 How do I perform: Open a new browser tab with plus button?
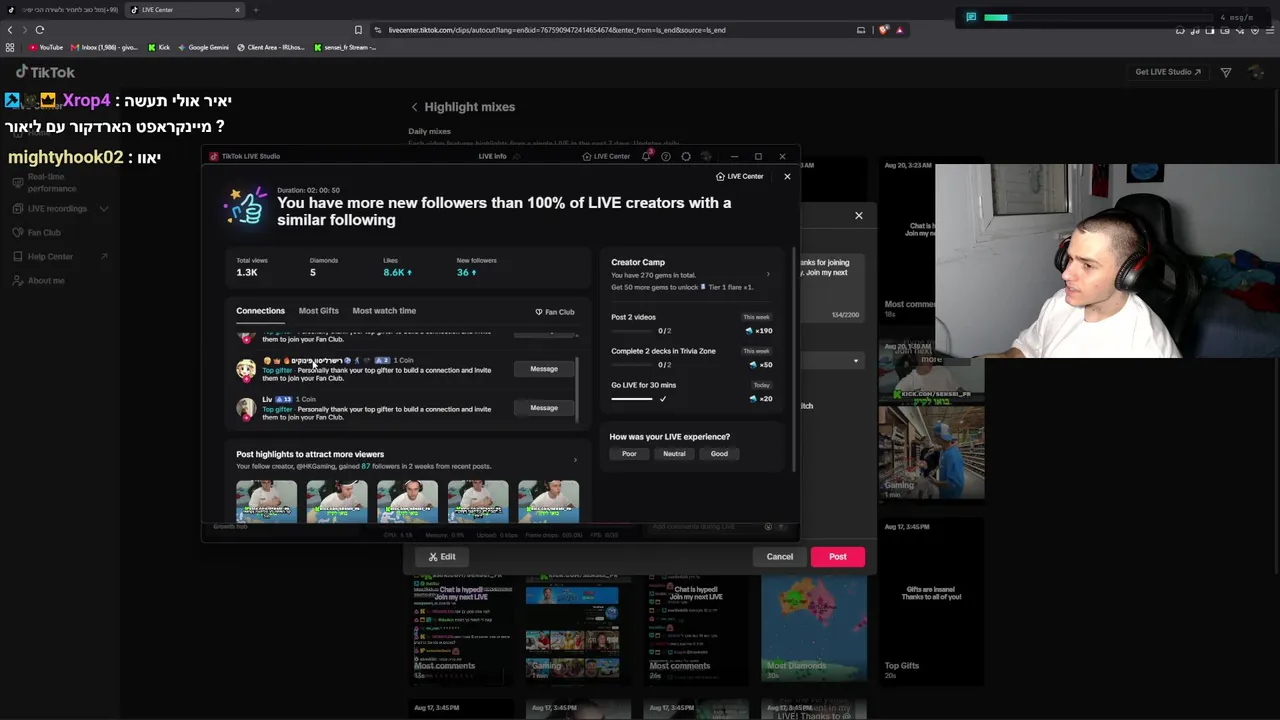(256, 10)
